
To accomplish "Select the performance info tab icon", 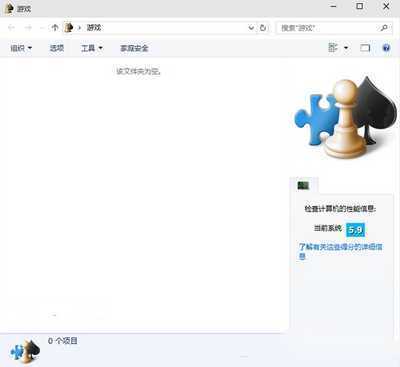I will click(x=303, y=185).
